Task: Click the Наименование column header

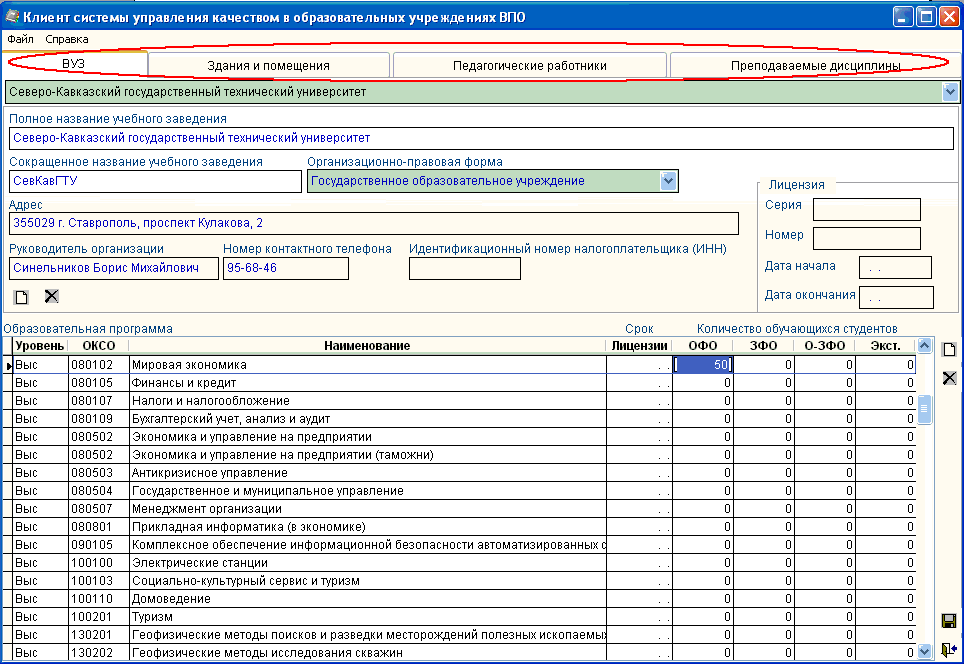Action: click(367, 346)
